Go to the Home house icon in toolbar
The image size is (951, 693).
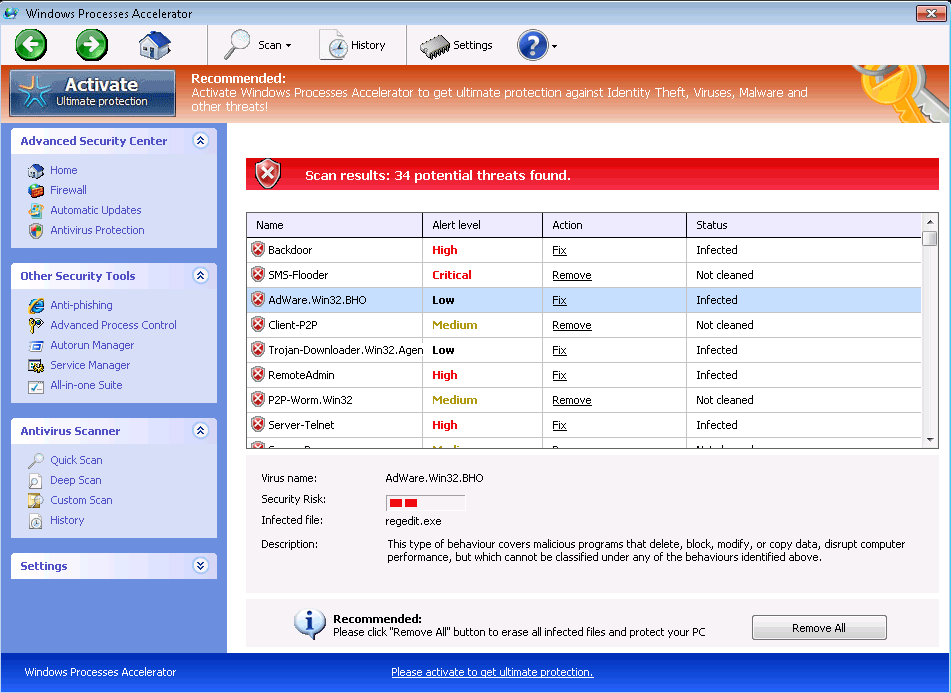tap(154, 45)
